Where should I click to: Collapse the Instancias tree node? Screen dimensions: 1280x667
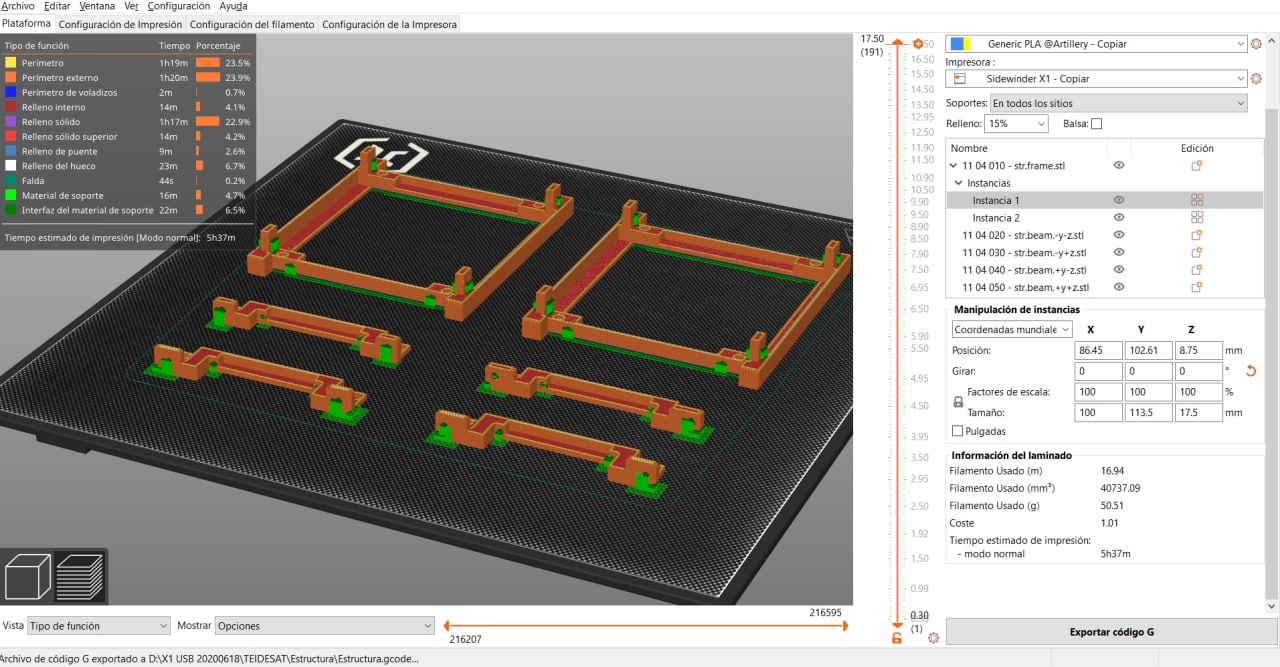(x=958, y=183)
